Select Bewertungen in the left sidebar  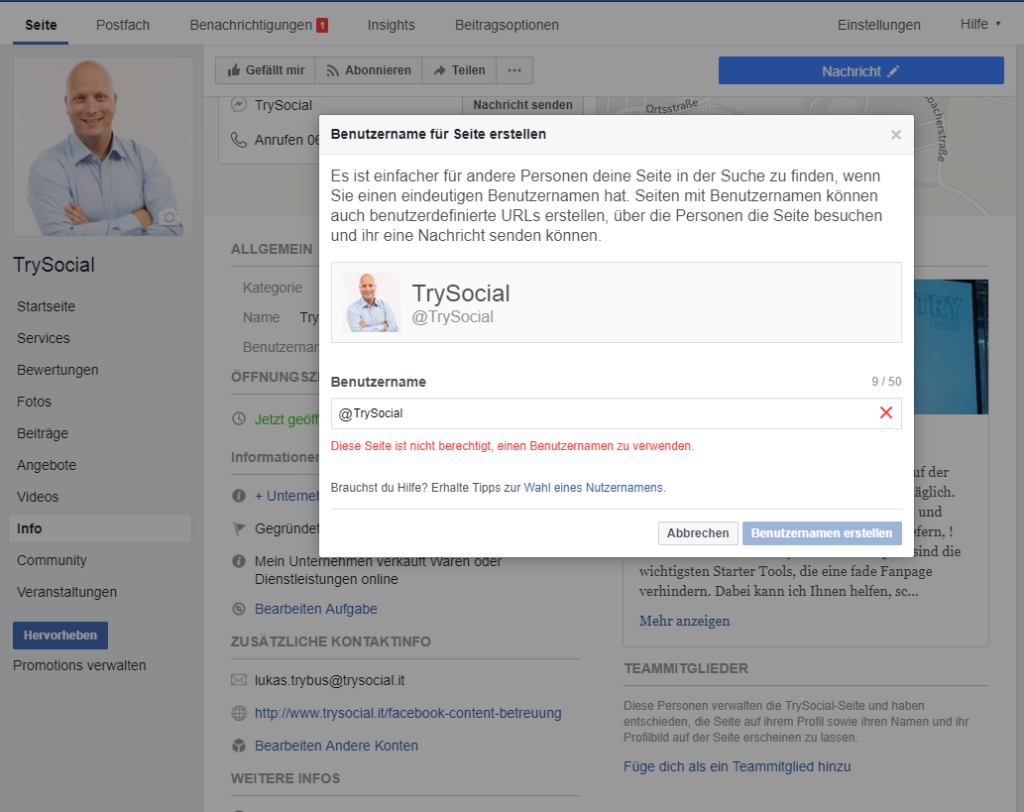click(x=58, y=370)
